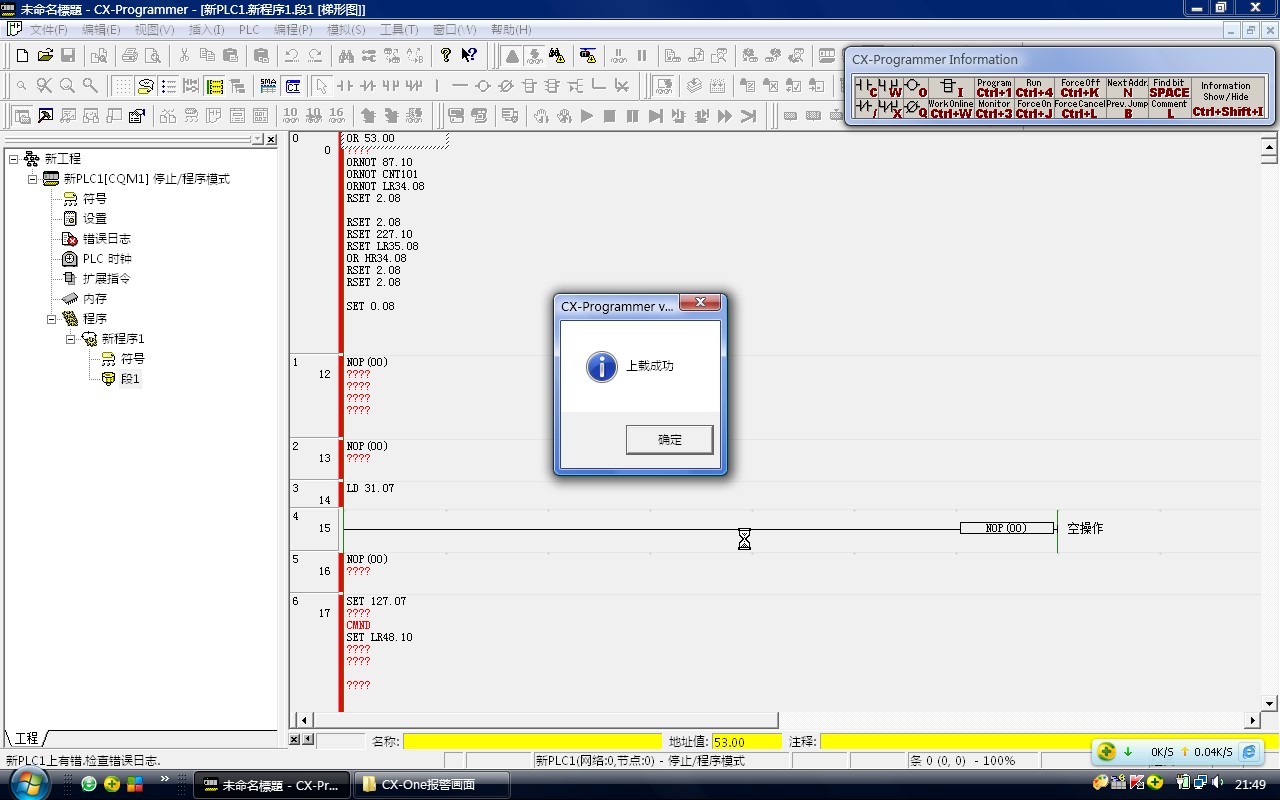Click the CI view toolbar icon

292,86
